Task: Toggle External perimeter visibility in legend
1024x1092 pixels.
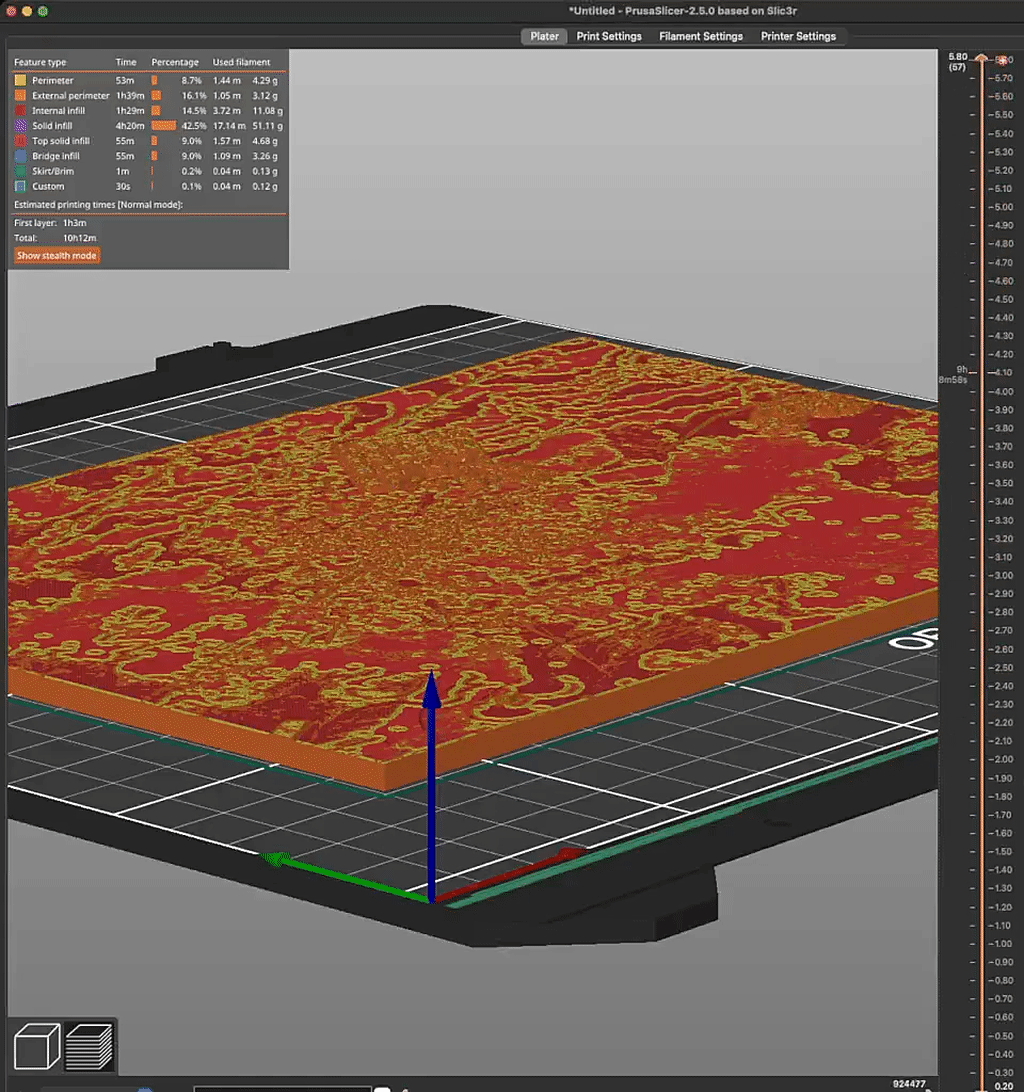Action: (x=20, y=96)
